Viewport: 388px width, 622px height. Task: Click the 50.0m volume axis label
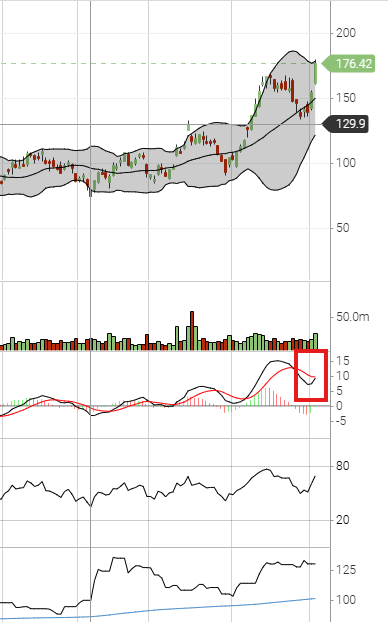coord(353,317)
